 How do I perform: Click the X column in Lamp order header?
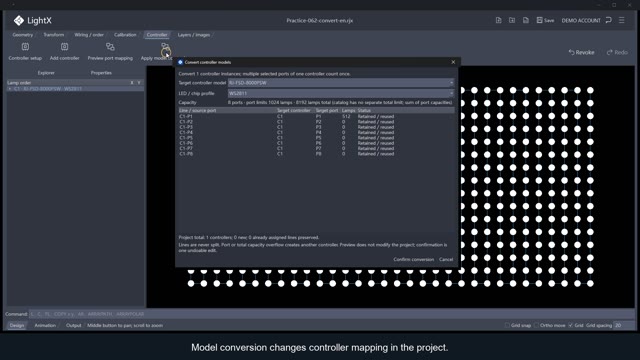(x=132, y=83)
